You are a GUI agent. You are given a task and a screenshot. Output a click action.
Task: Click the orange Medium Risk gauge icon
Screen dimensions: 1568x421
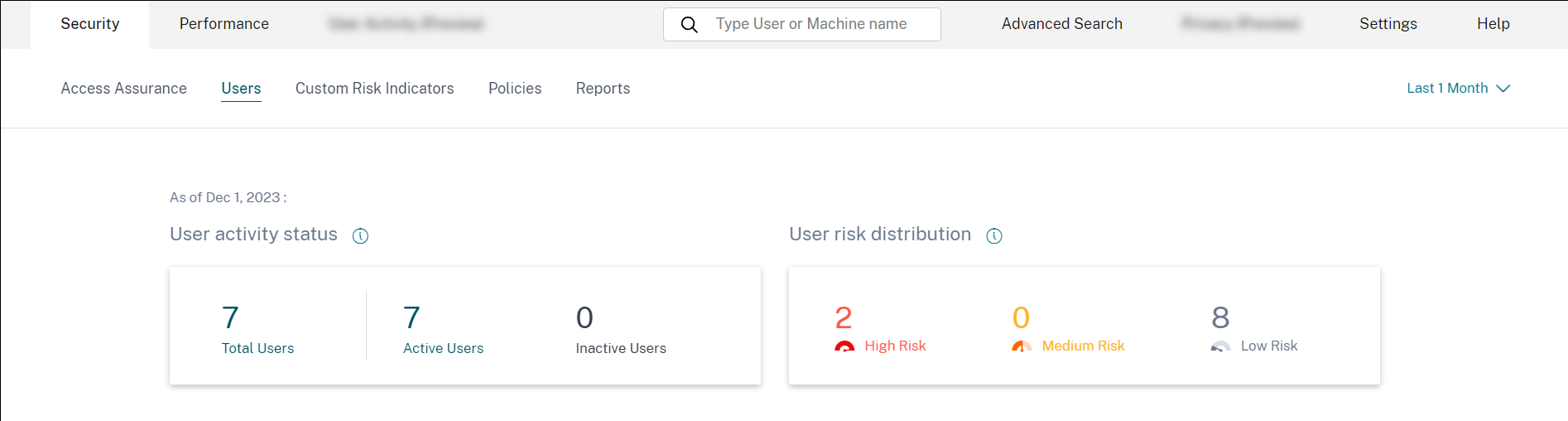pos(1021,346)
